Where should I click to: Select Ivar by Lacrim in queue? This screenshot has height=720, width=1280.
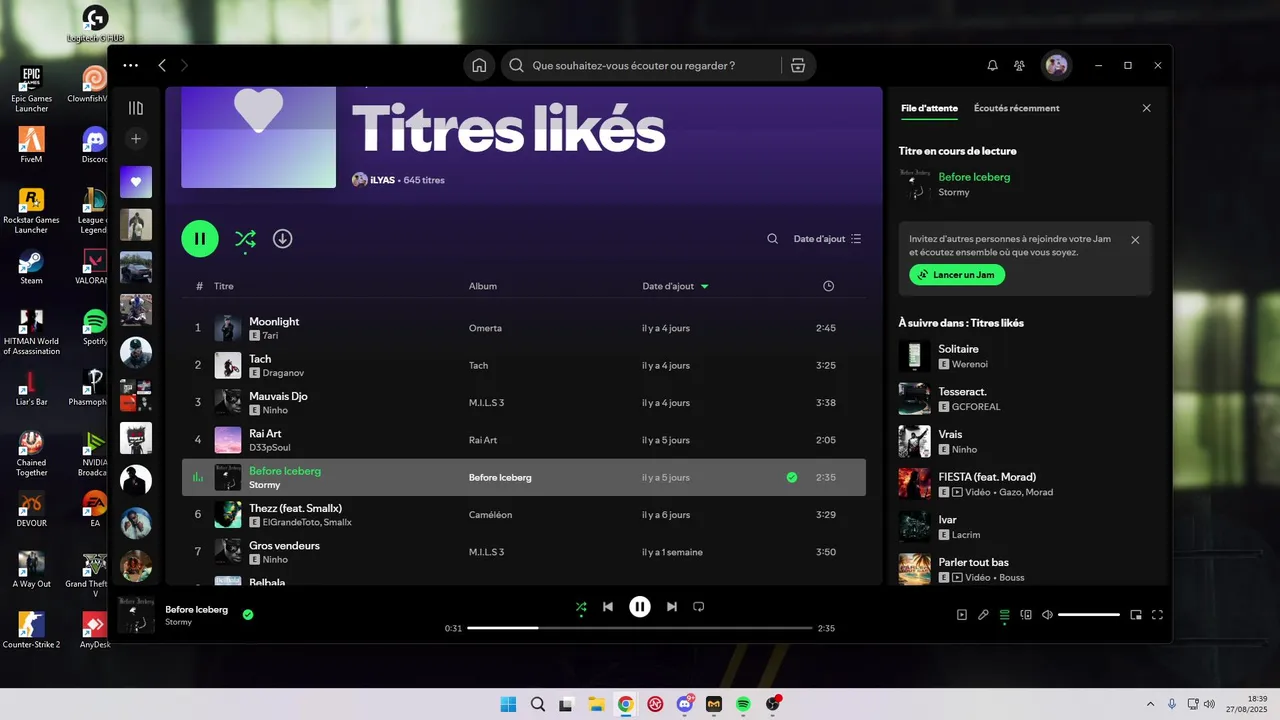(1025, 527)
